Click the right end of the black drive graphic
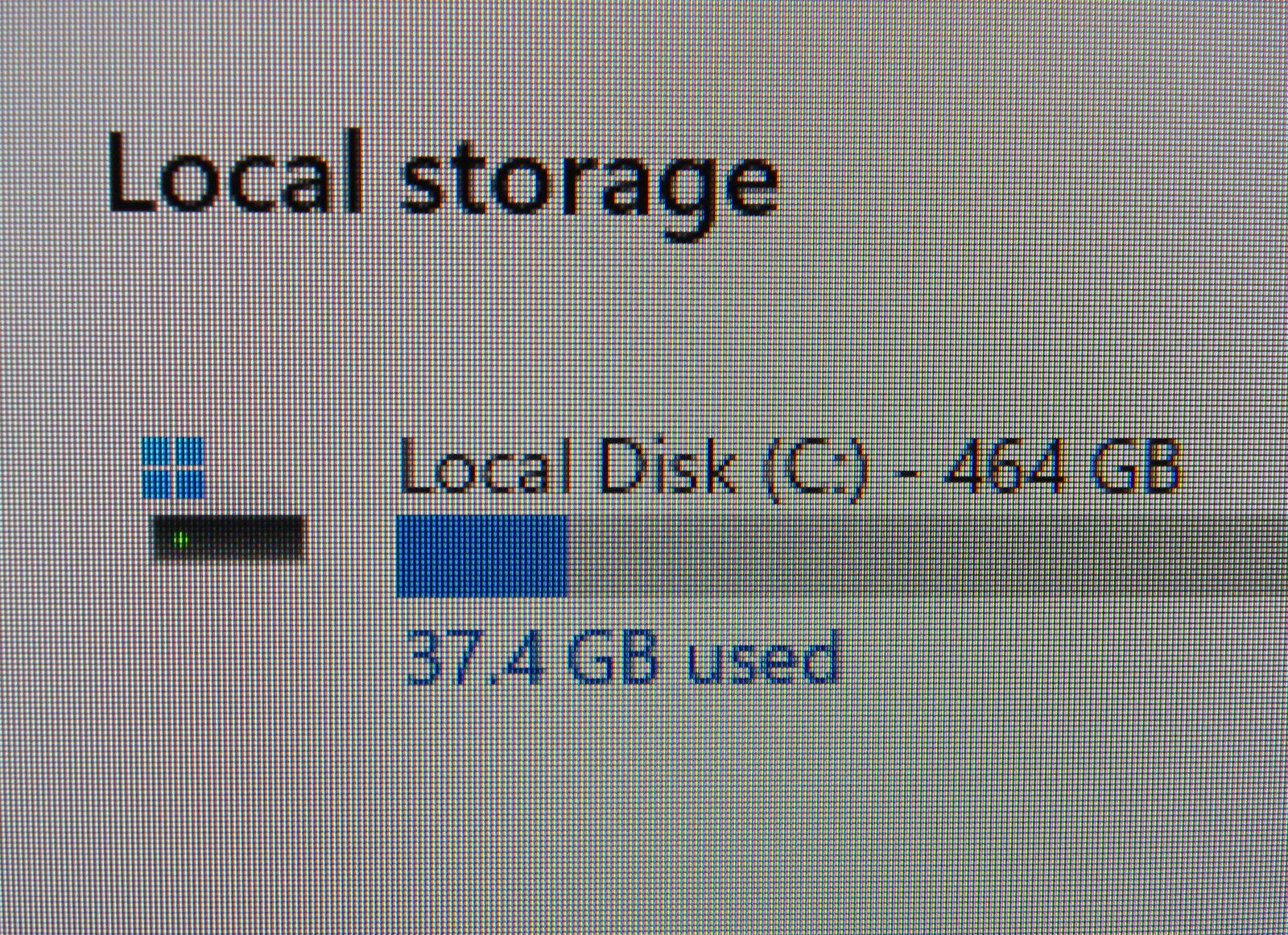Image resolution: width=1288 pixels, height=935 pixels. click(291, 537)
